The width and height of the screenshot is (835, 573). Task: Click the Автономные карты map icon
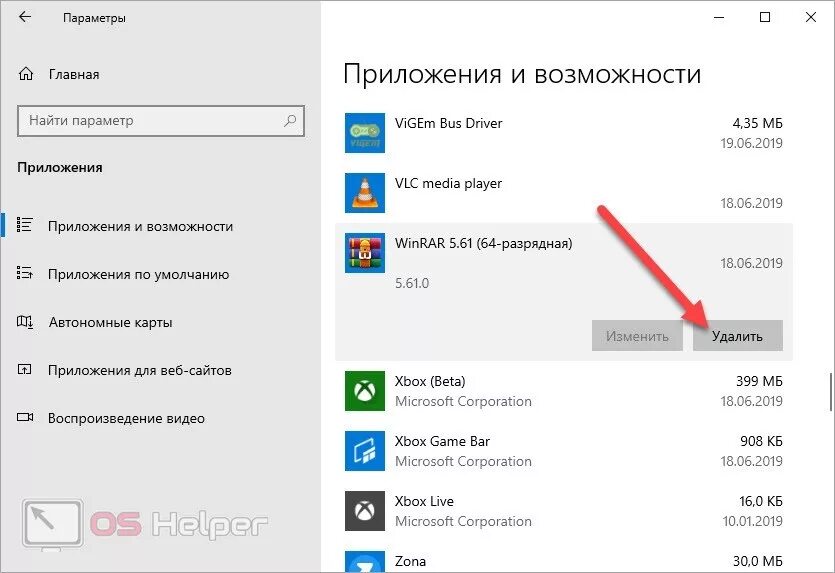point(24,322)
